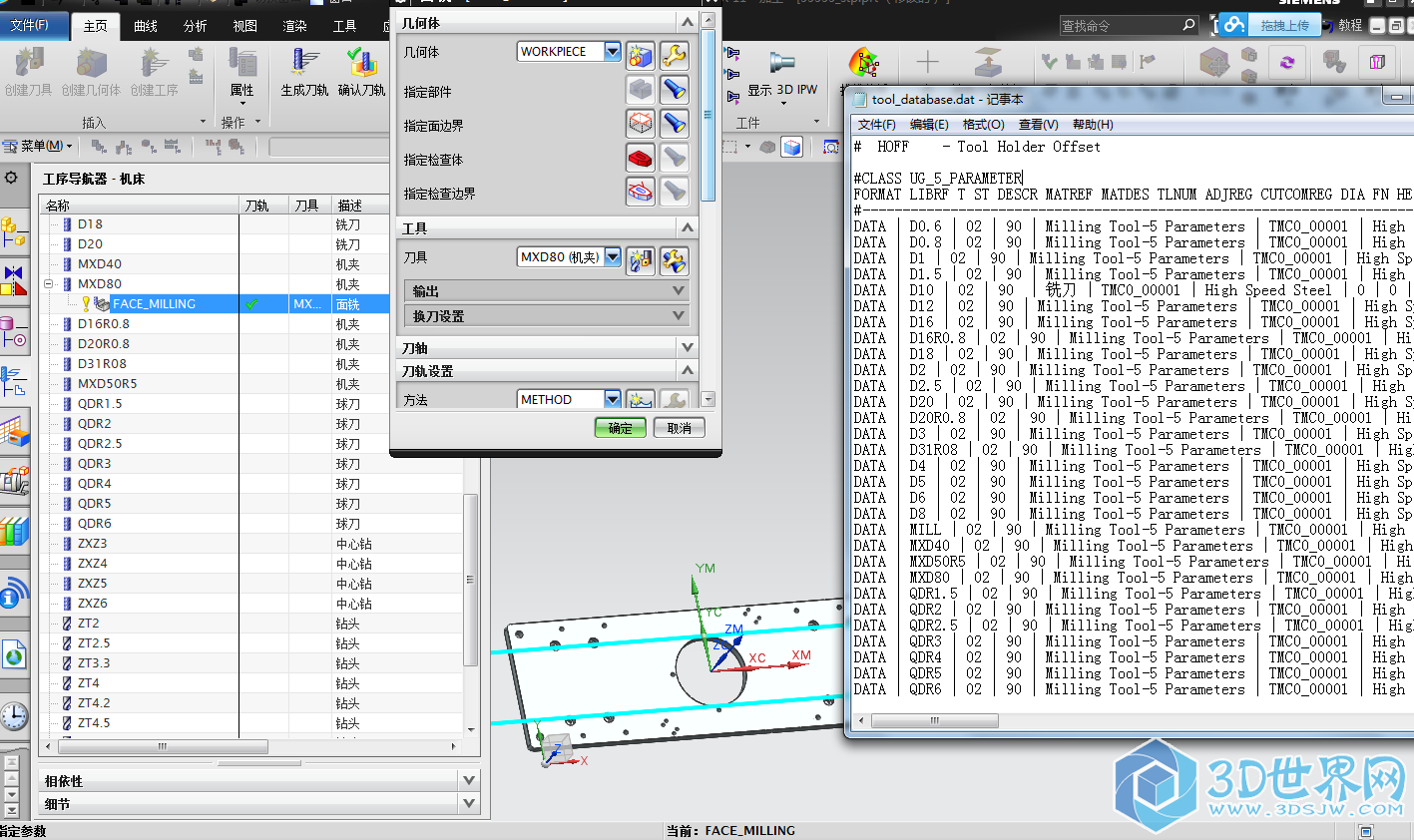Click the 取消 button in dialog
Screen dimensions: 1414x840
click(680, 428)
